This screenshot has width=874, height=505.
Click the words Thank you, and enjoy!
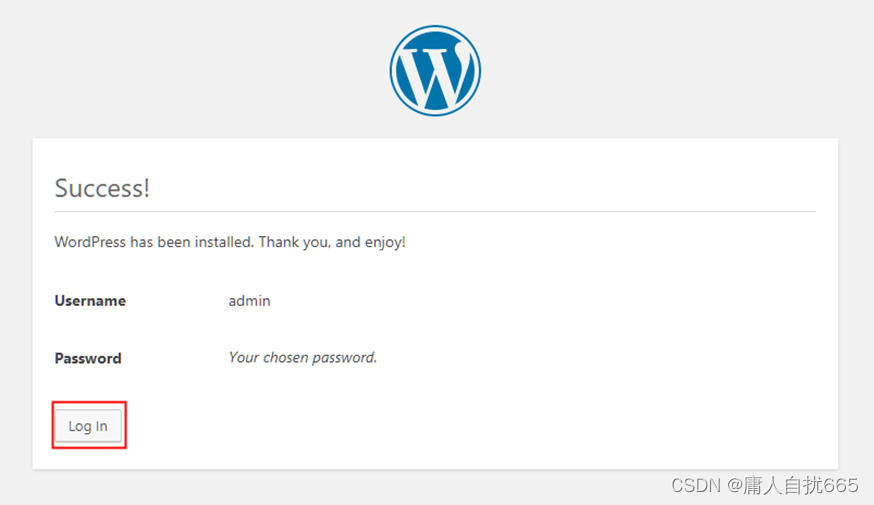point(332,242)
